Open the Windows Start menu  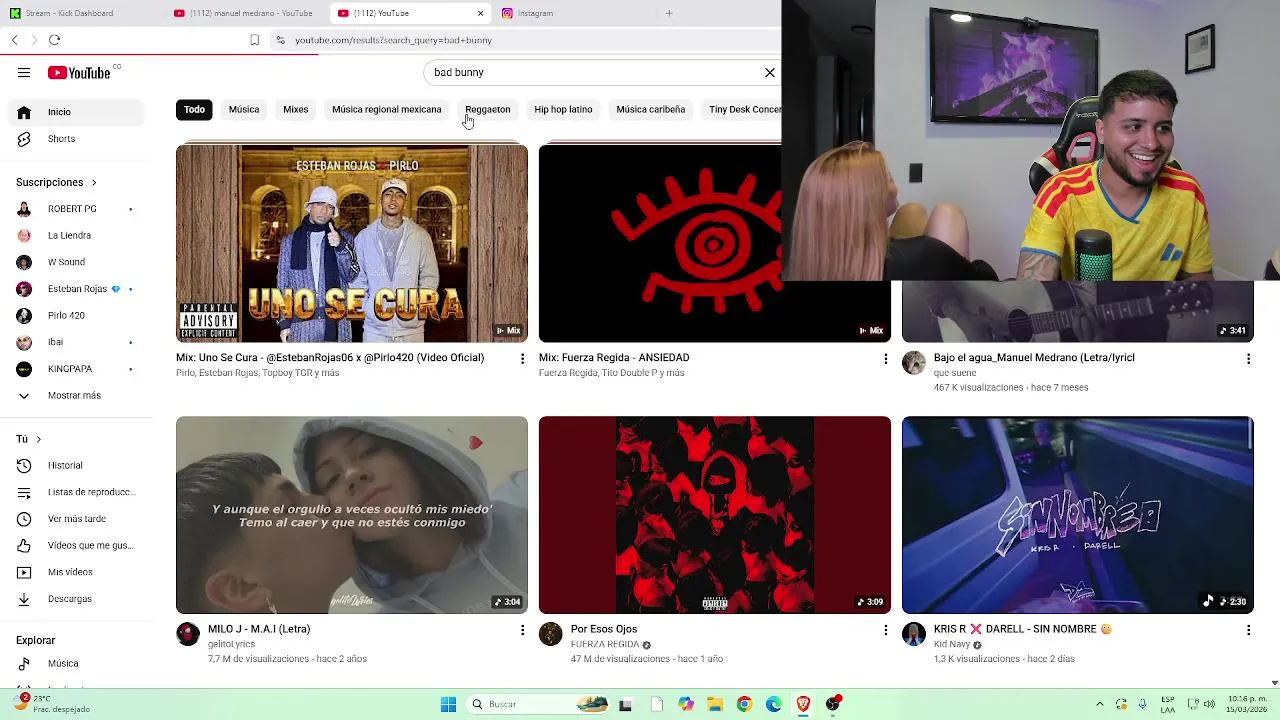tap(448, 704)
